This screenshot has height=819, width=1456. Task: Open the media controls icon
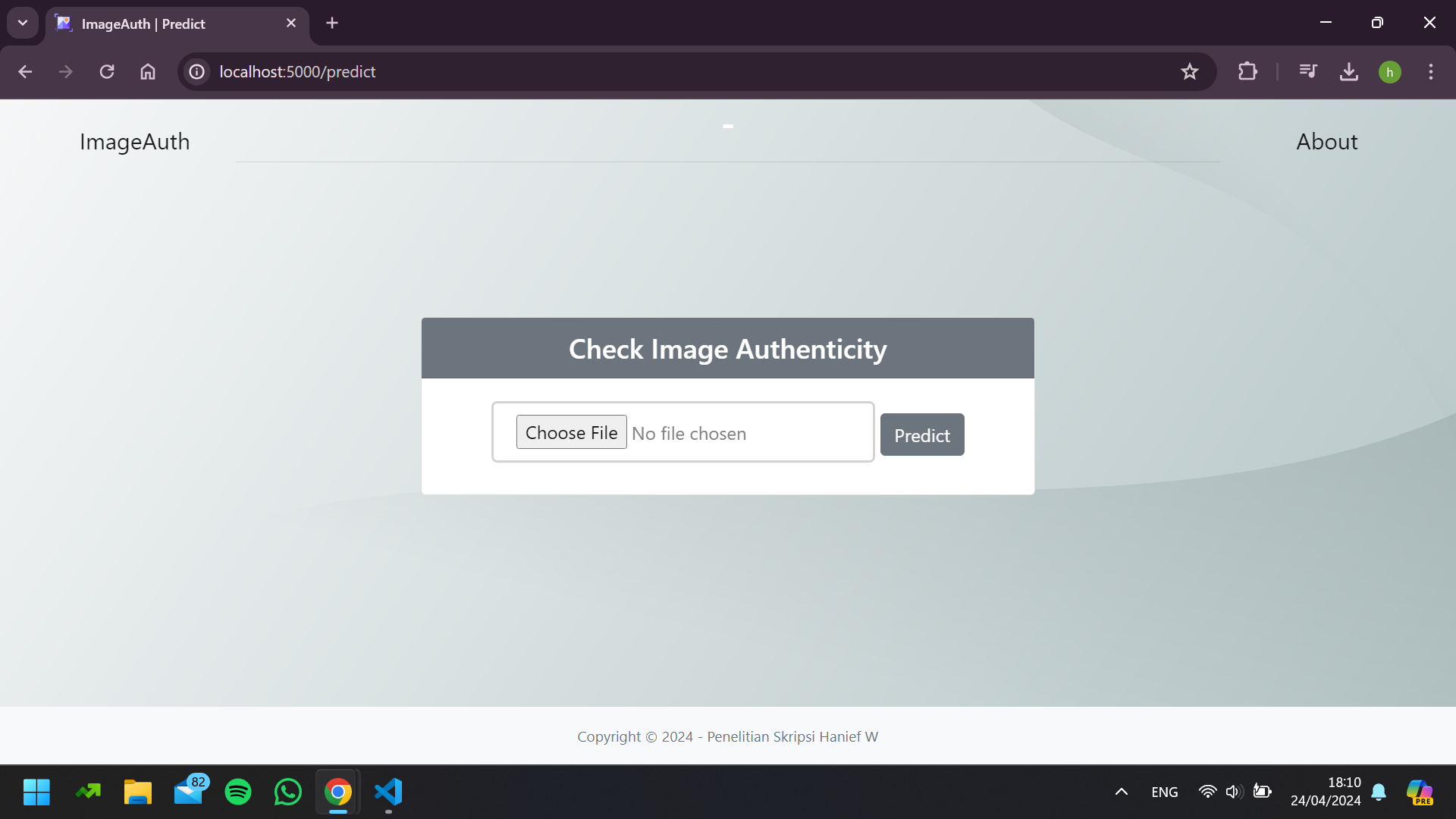[x=1308, y=71]
